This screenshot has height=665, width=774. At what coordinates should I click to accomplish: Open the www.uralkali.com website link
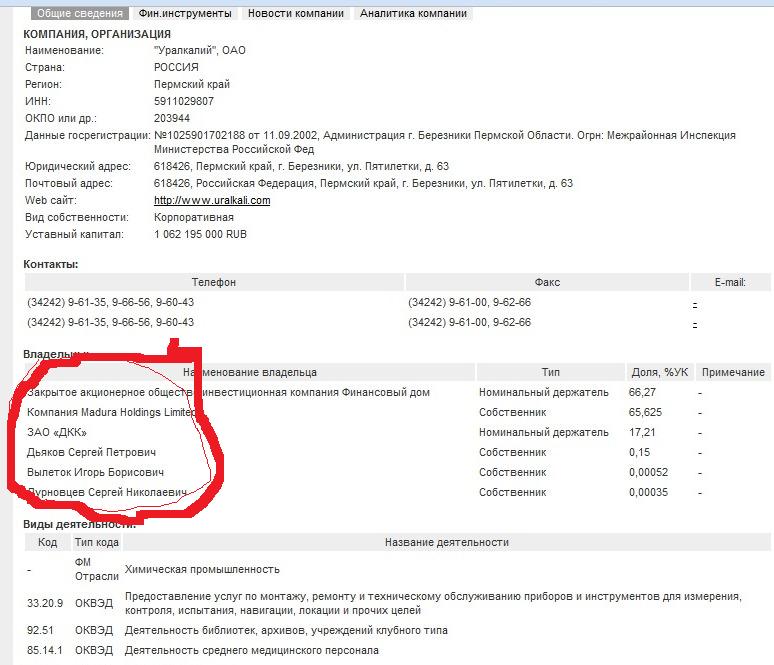coord(212,200)
